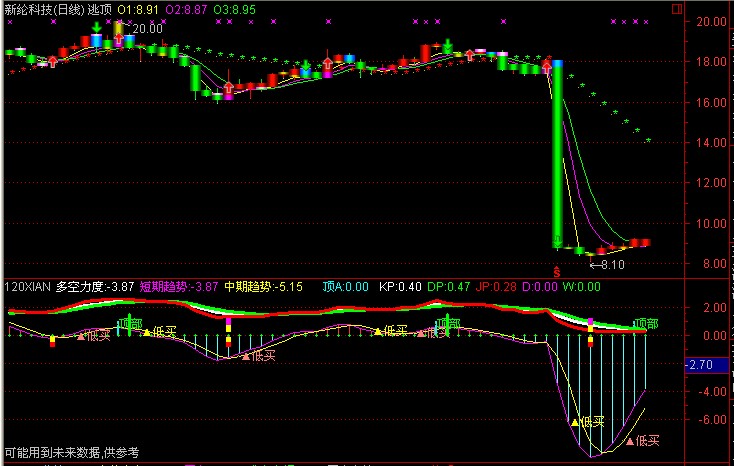The height and width of the screenshot is (466, 734).
Task: Click the red S marker below the big candle
Action: point(556,271)
